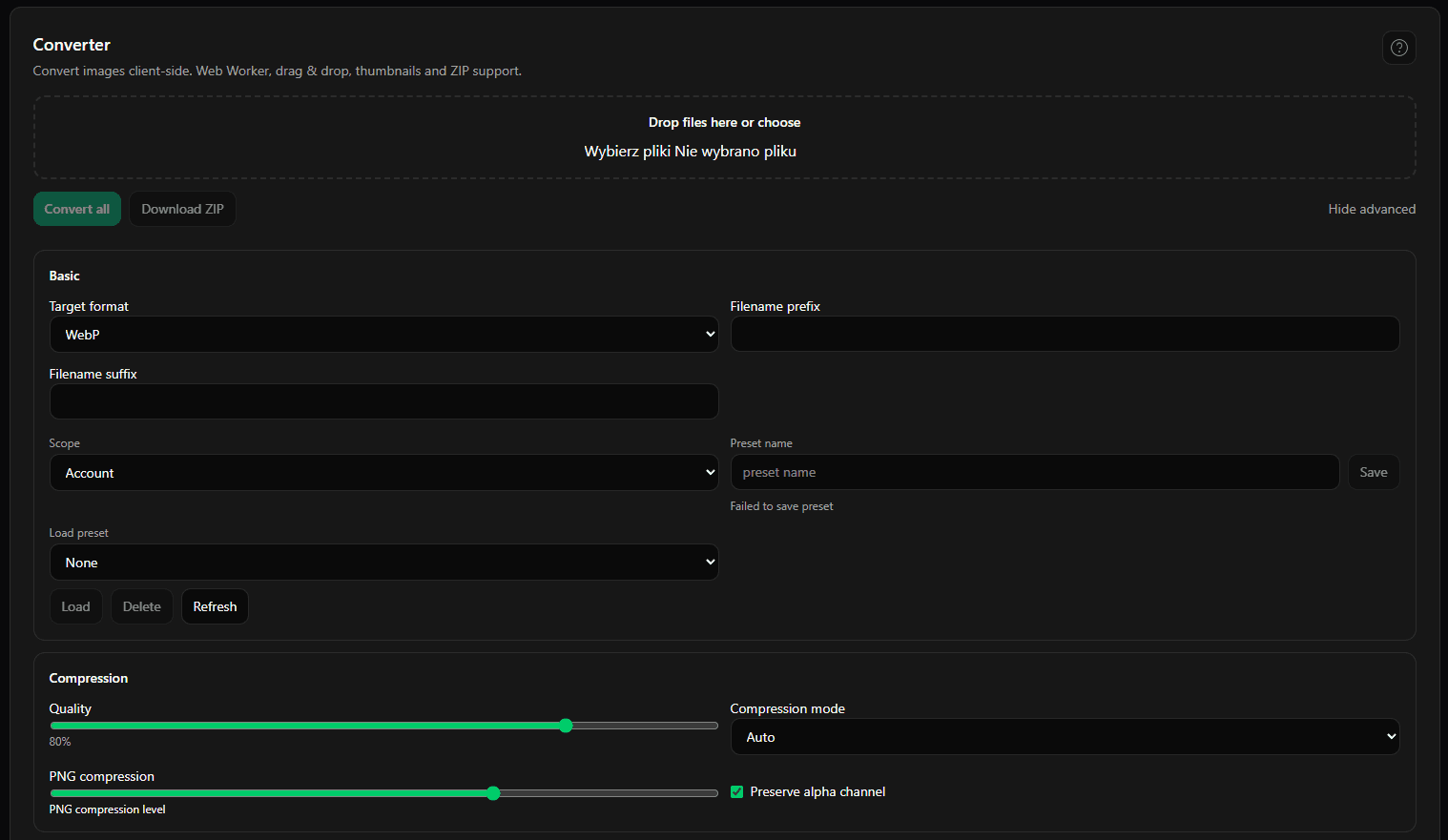Screen dimensions: 1448x840
Task: Focus the Filename prefix input field
Action: pos(1065,335)
